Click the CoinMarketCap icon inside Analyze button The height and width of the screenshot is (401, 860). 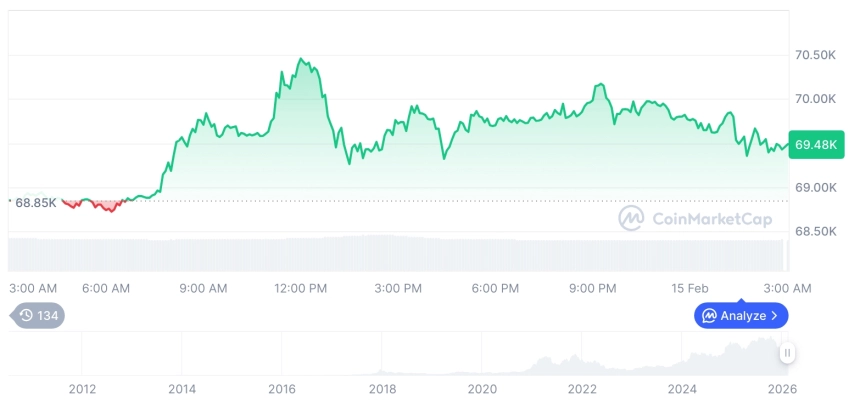[709, 316]
